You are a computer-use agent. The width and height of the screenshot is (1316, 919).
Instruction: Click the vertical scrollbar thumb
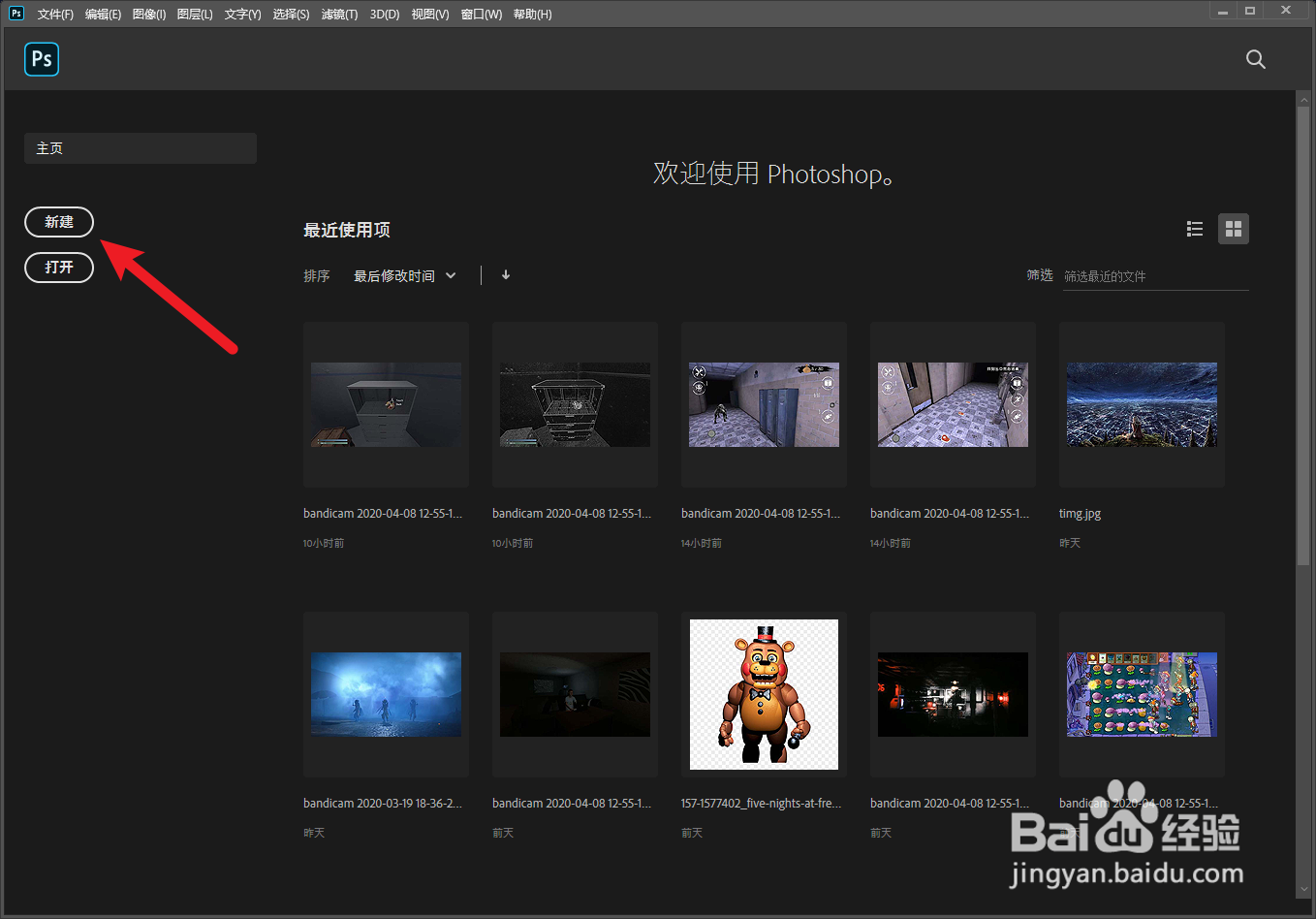1303,335
